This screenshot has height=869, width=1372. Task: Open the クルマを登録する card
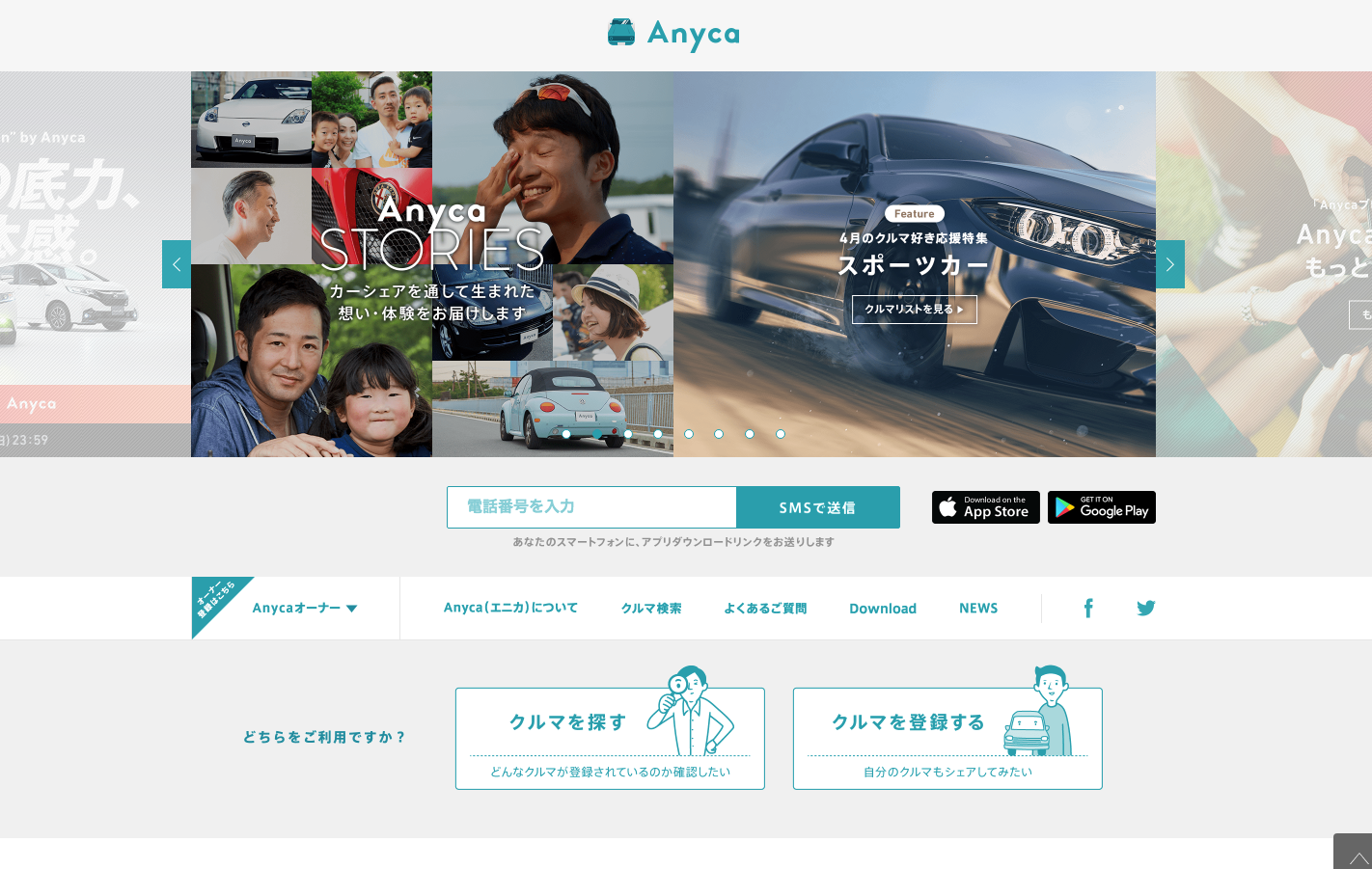tap(947, 739)
